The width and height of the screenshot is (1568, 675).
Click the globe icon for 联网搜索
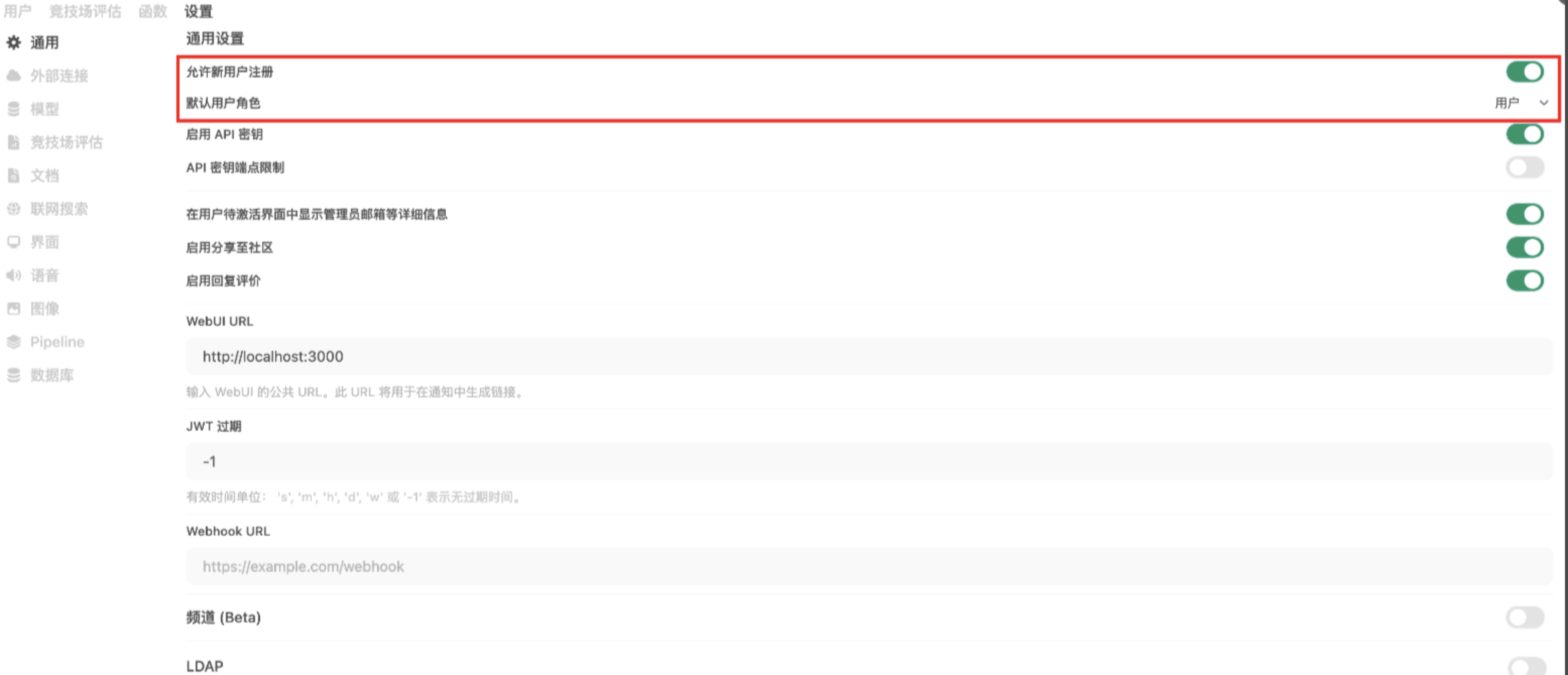[x=14, y=209]
